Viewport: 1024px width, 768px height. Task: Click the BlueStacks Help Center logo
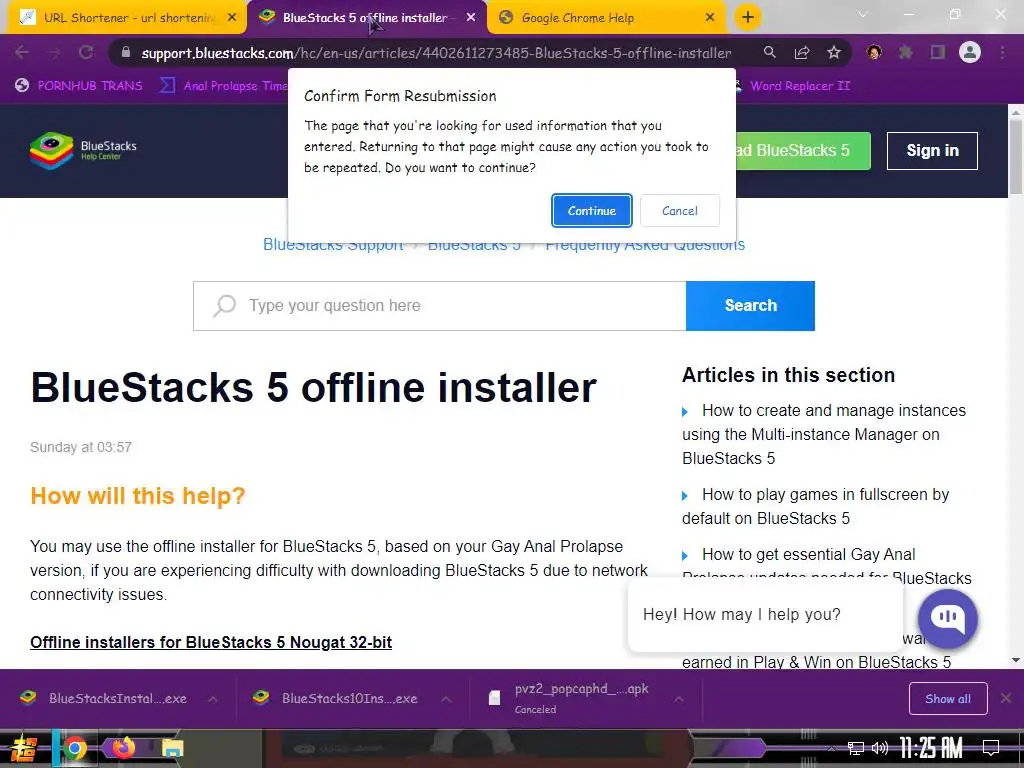pyautogui.click(x=83, y=150)
